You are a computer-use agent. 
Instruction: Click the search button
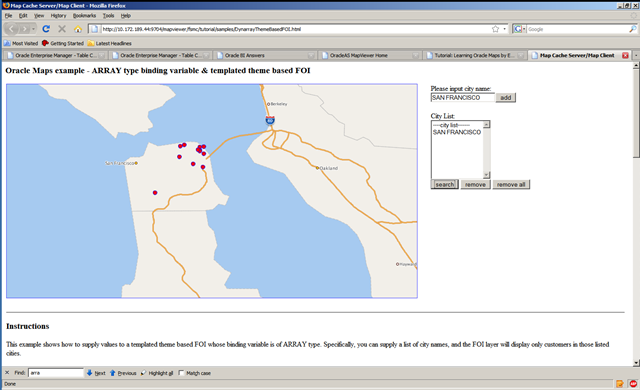[444, 184]
